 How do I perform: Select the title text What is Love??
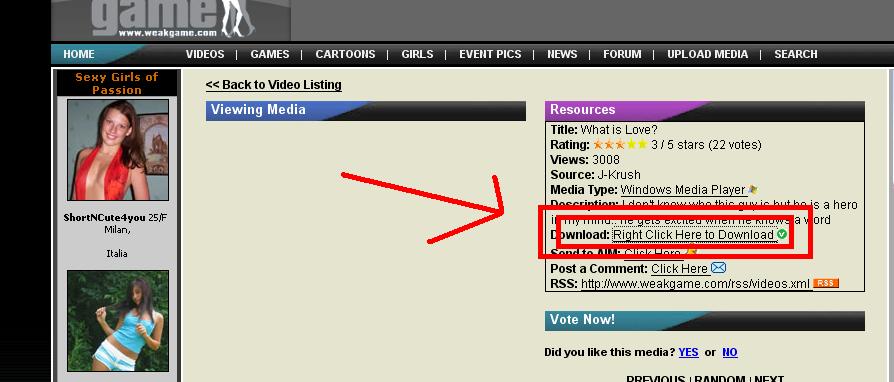(619, 130)
